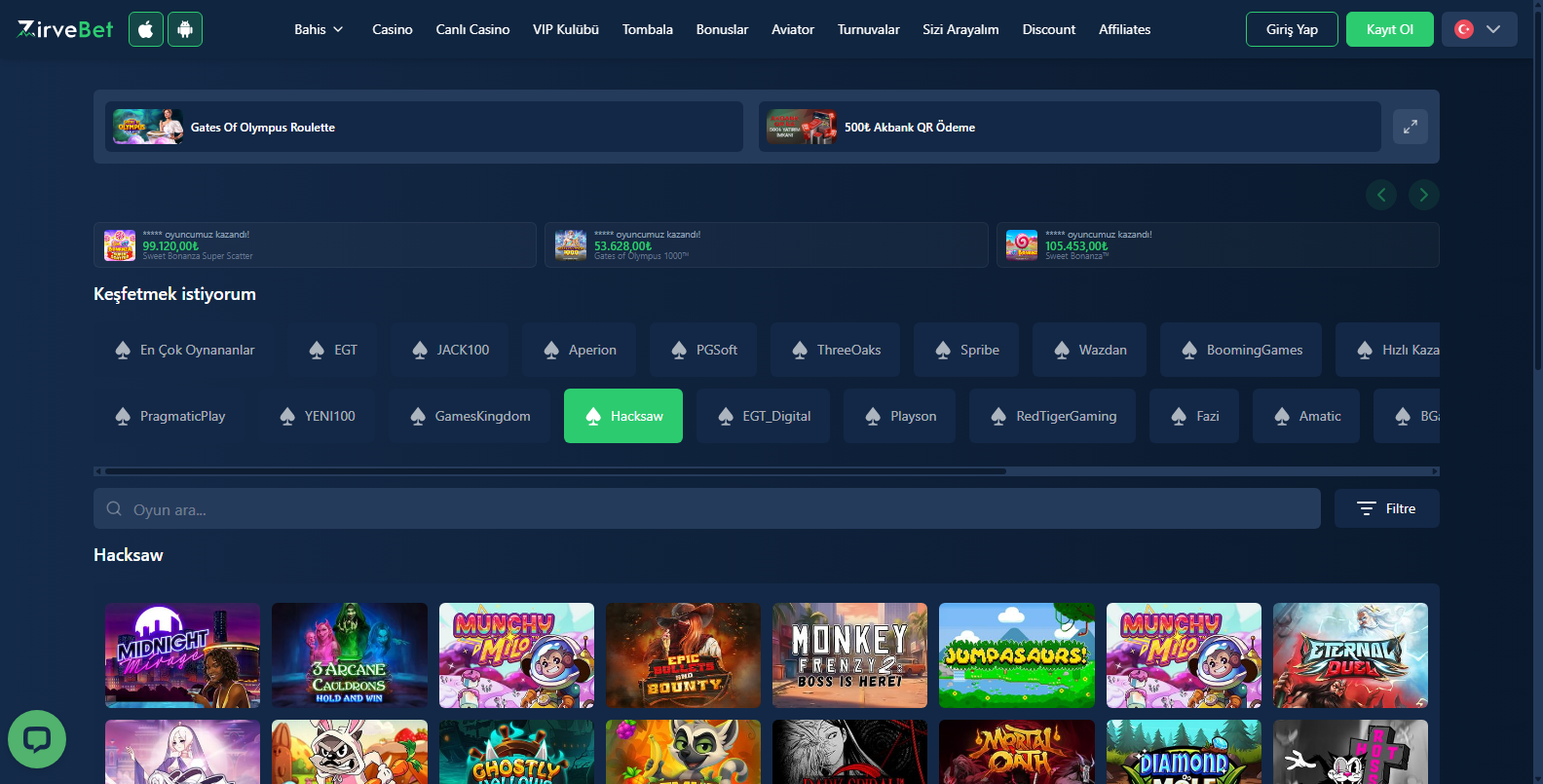Select the PragmaticPlay provider filter
The image size is (1543, 784).
coord(169,416)
